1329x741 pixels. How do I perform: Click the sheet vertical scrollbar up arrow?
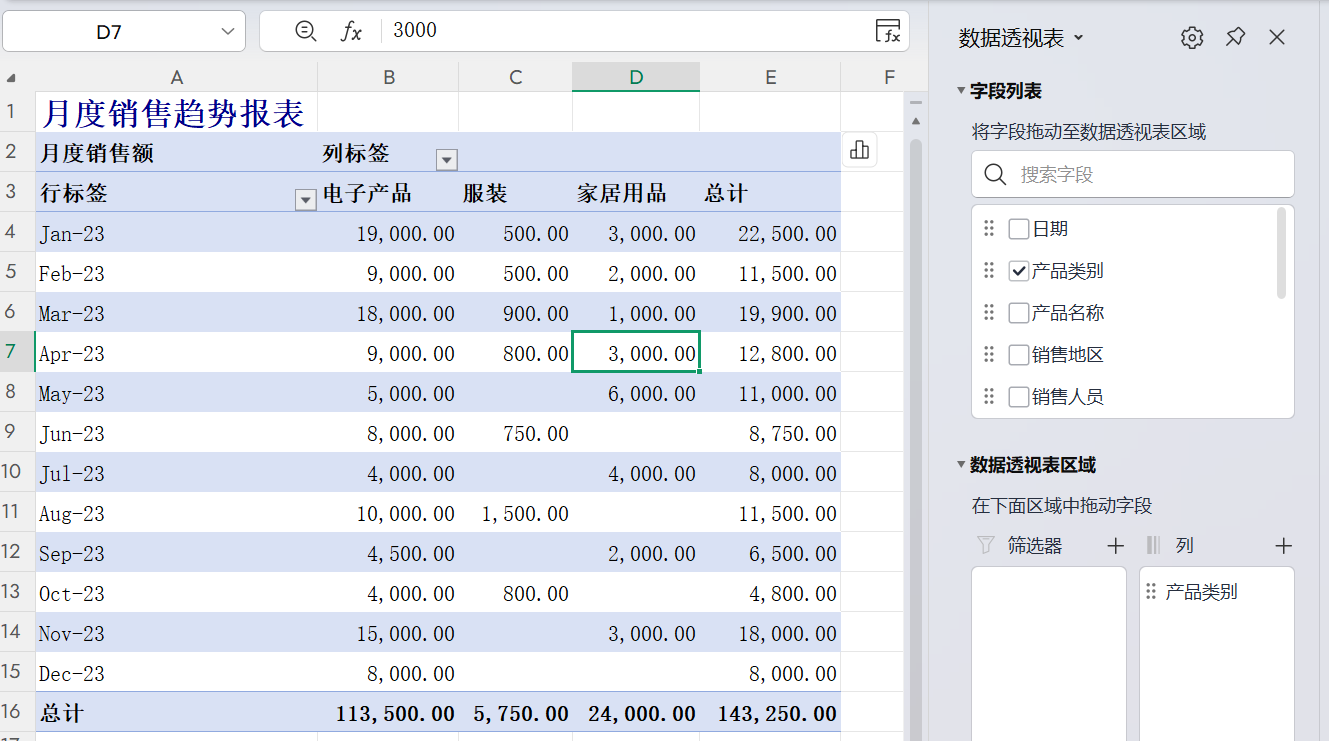tap(915, 121)
